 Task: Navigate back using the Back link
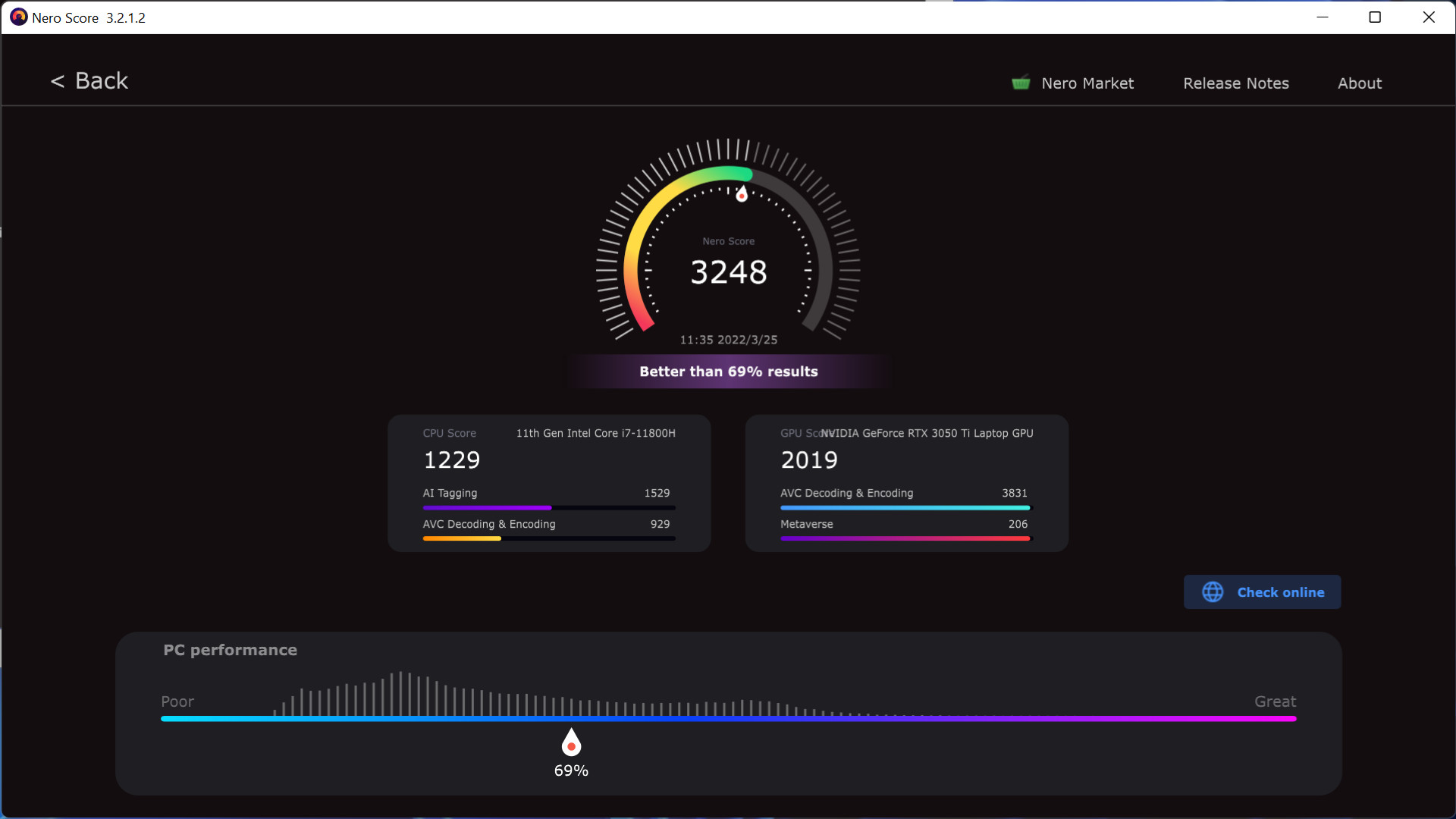[89, 80]
